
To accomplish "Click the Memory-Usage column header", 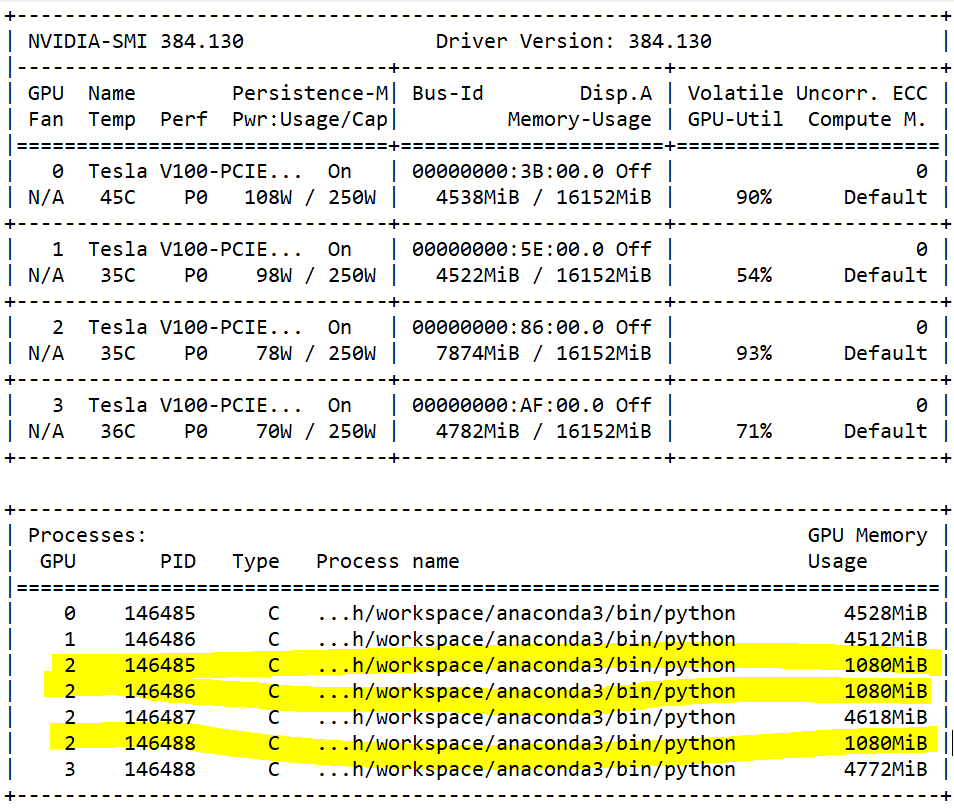I will 579,120.
